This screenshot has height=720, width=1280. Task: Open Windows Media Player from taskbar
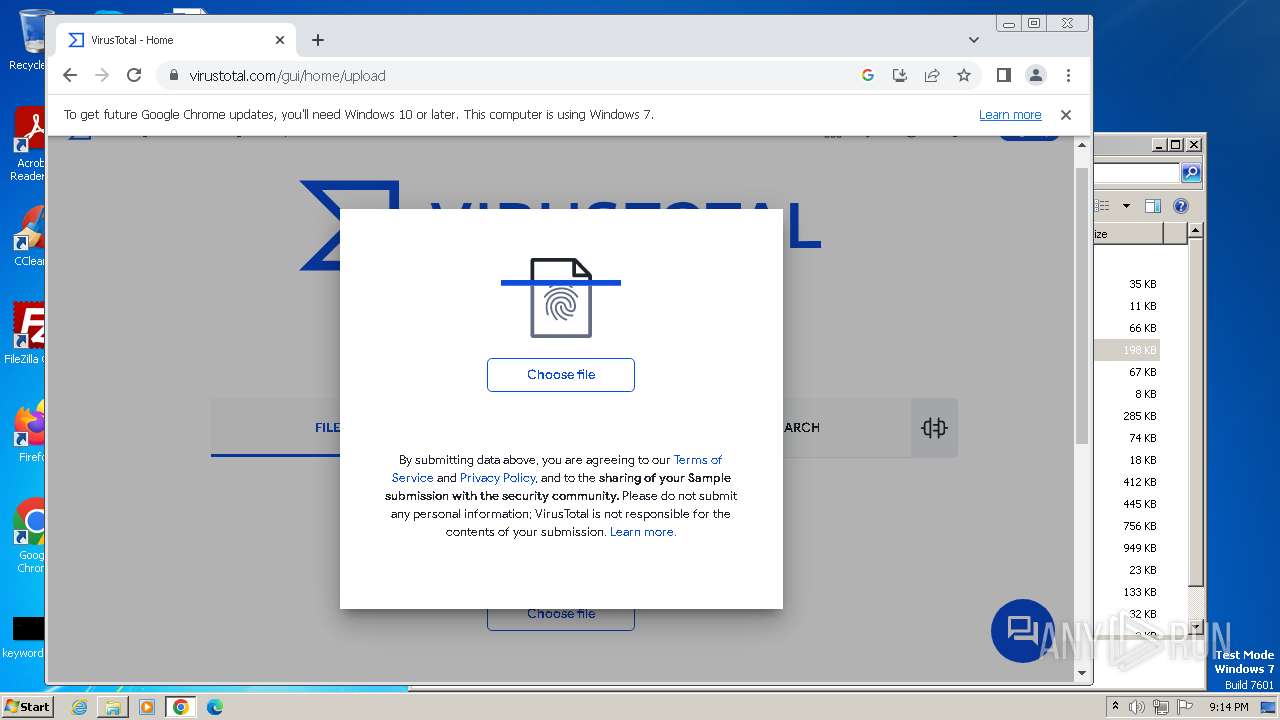[x=147, y=707]
